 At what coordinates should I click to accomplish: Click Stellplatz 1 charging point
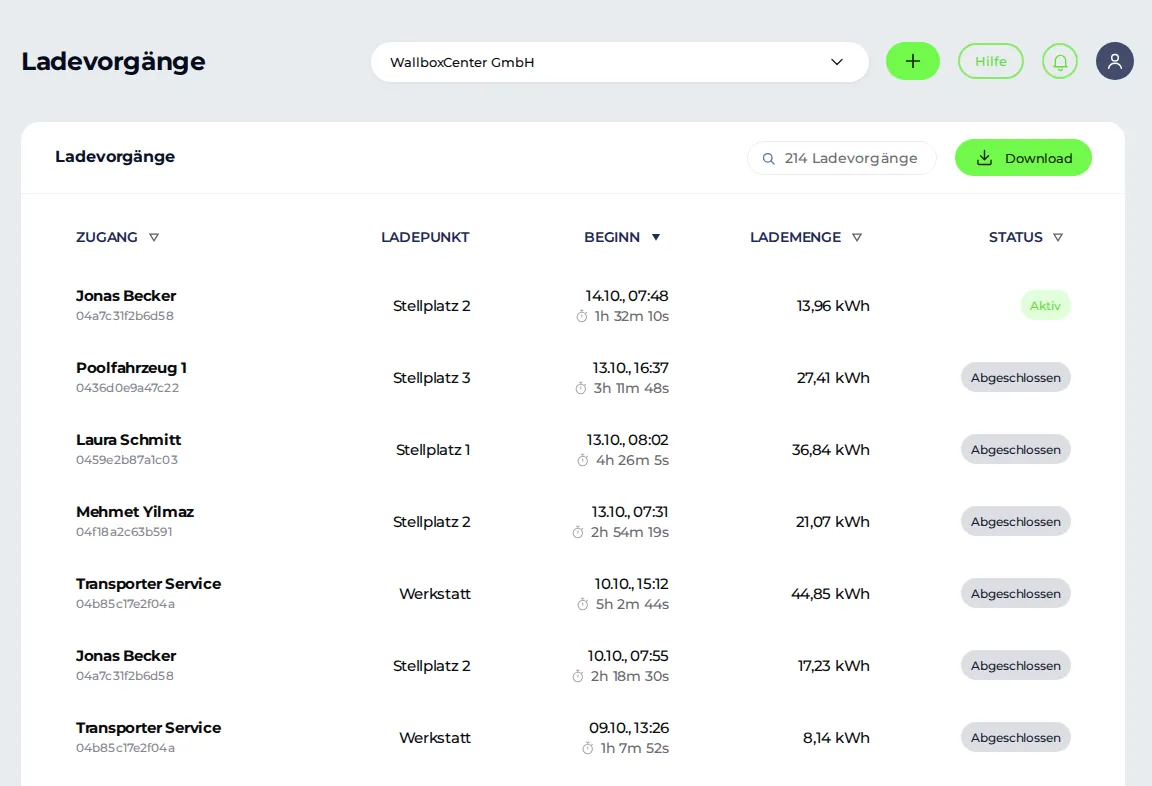pos(433,450)
